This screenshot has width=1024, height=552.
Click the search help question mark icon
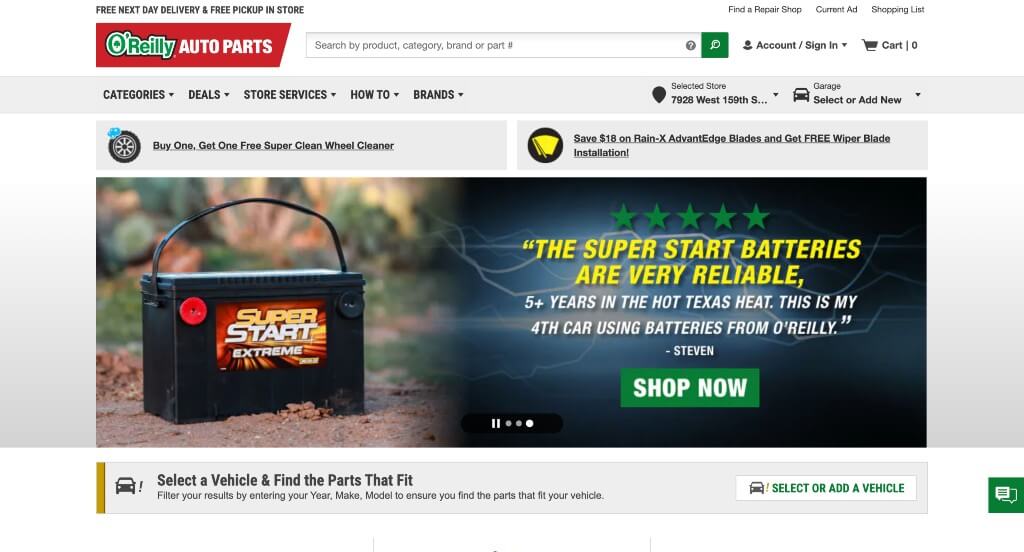pos(690,45)
